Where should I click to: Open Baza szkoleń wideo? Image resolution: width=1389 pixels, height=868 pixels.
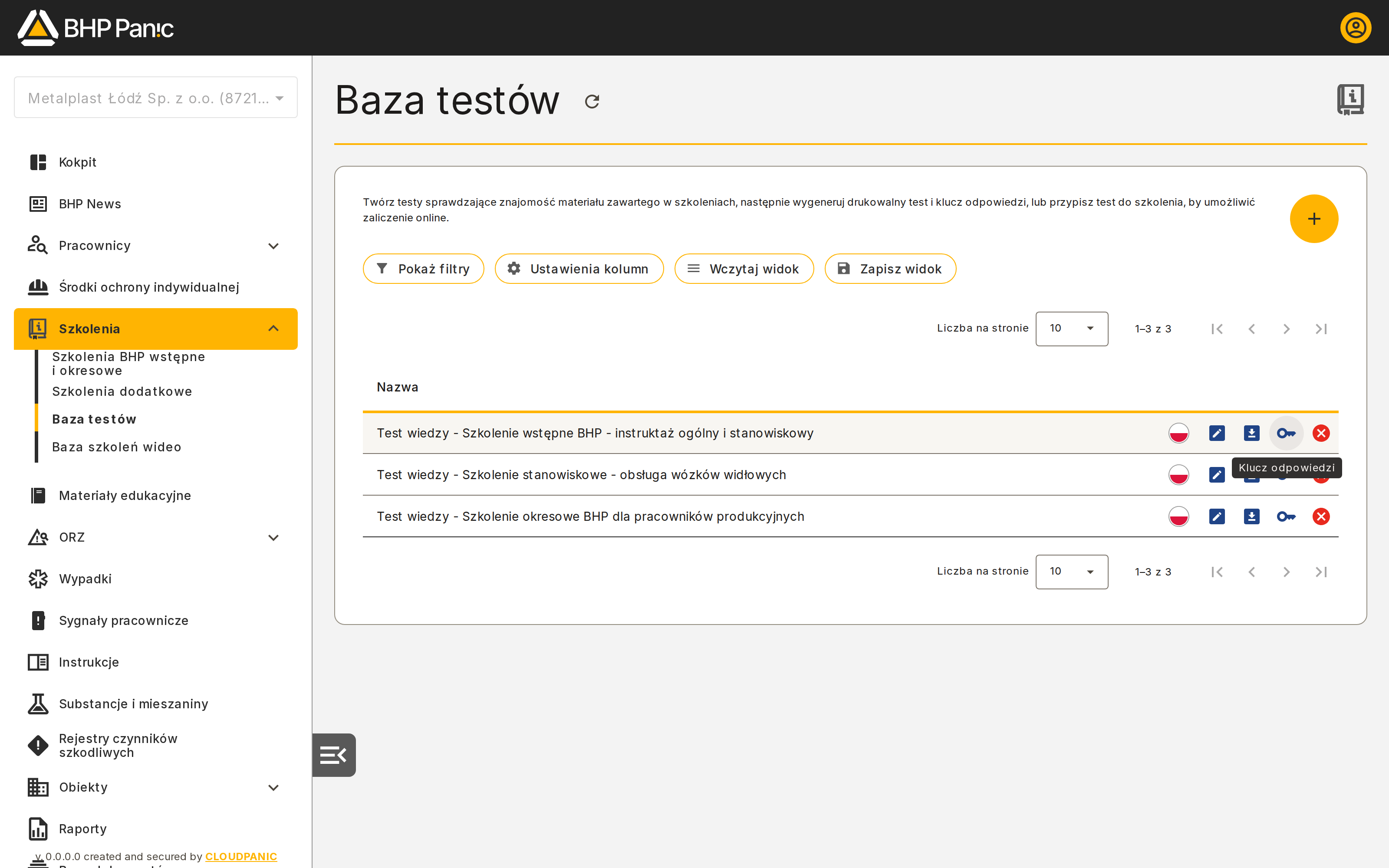click(x=116, y=447)
